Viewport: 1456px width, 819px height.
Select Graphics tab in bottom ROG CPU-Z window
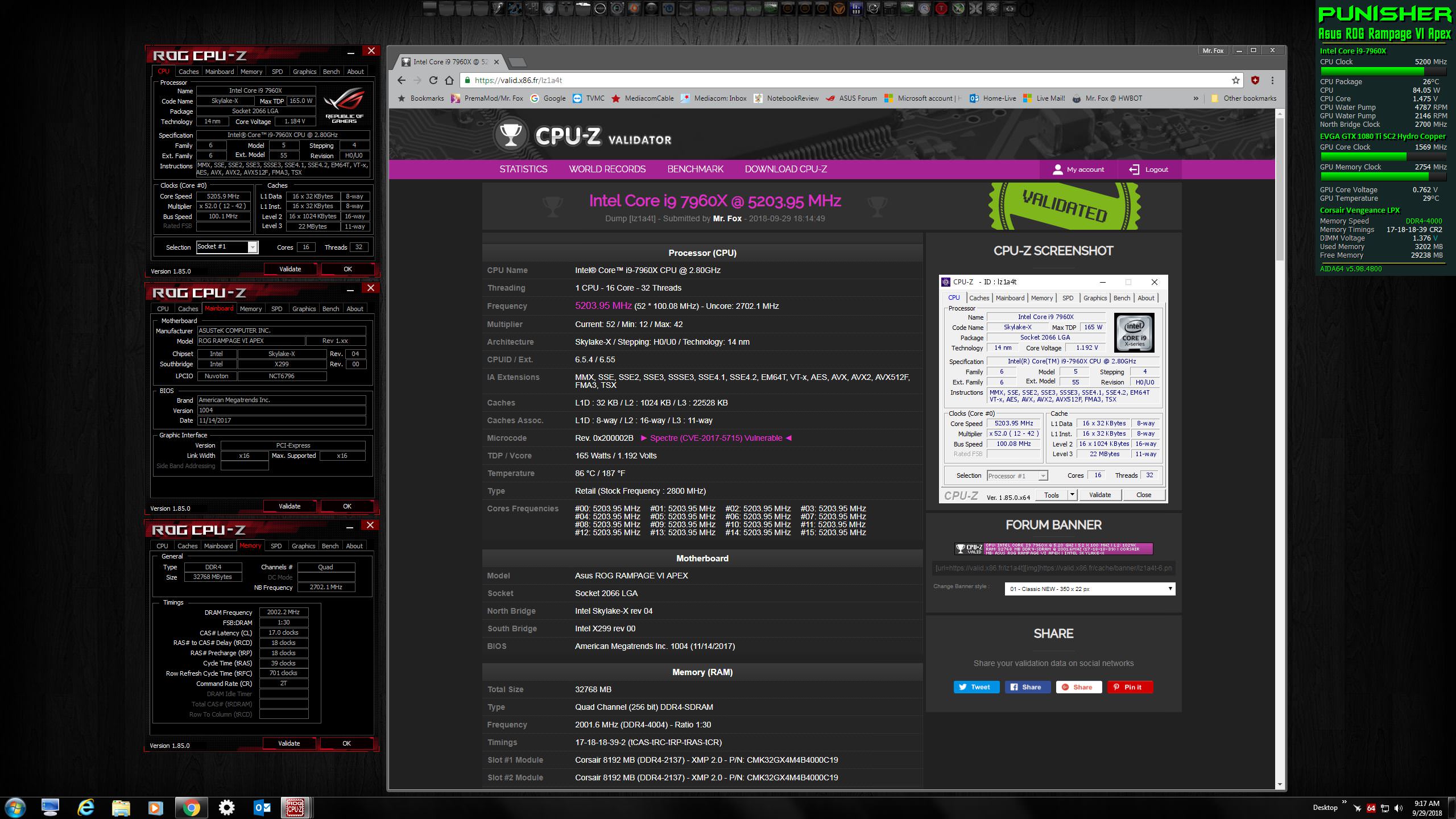tap(303, 546)
